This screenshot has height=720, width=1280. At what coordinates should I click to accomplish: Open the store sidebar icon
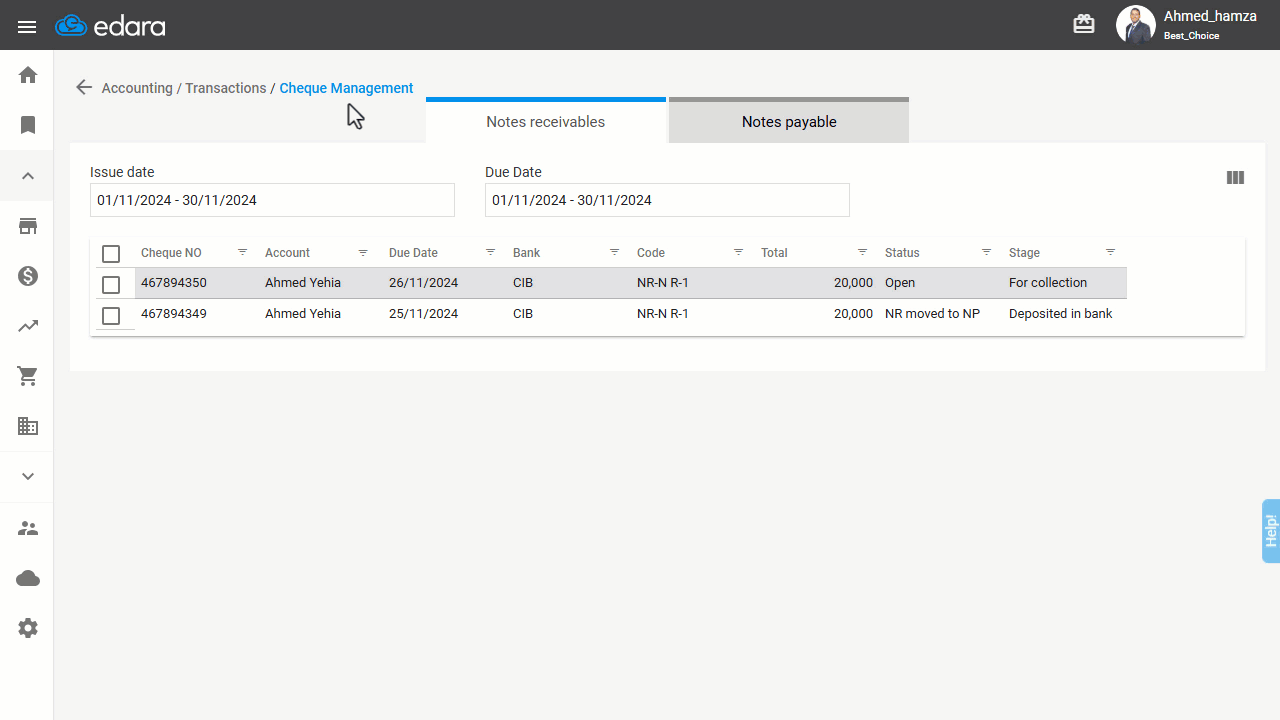click(x=28, y=226)
